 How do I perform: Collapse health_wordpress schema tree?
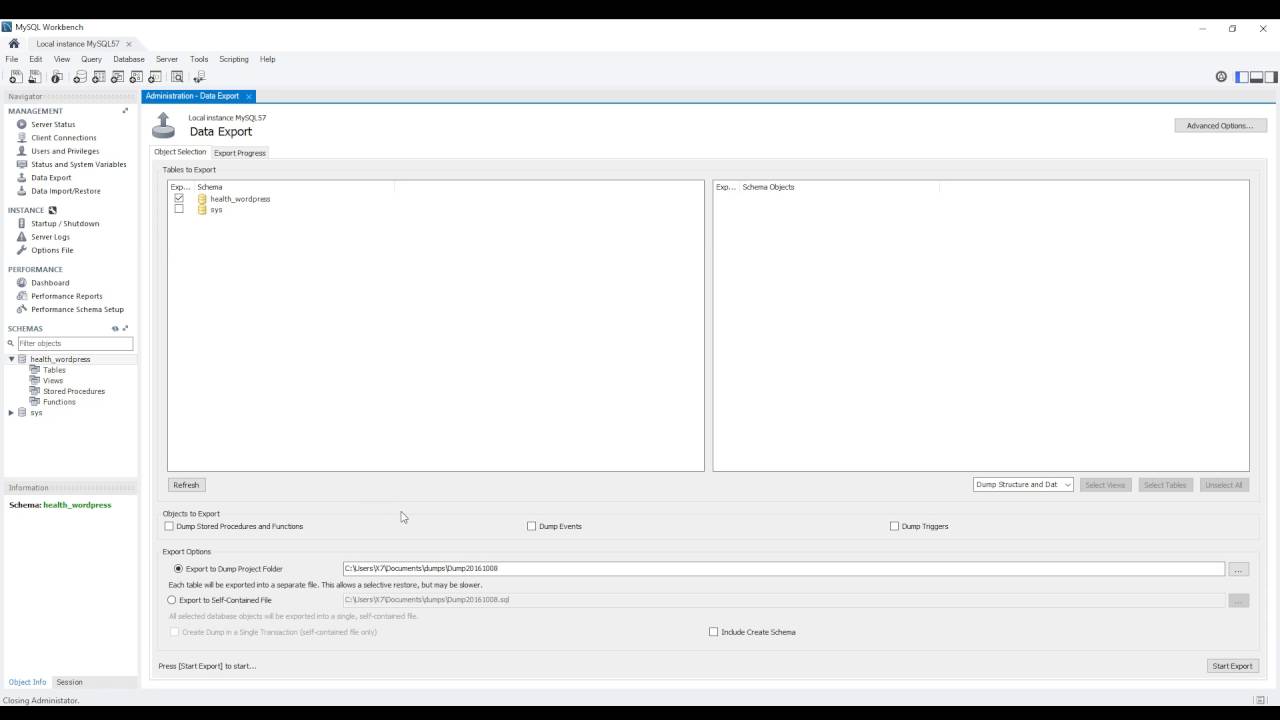12,359
